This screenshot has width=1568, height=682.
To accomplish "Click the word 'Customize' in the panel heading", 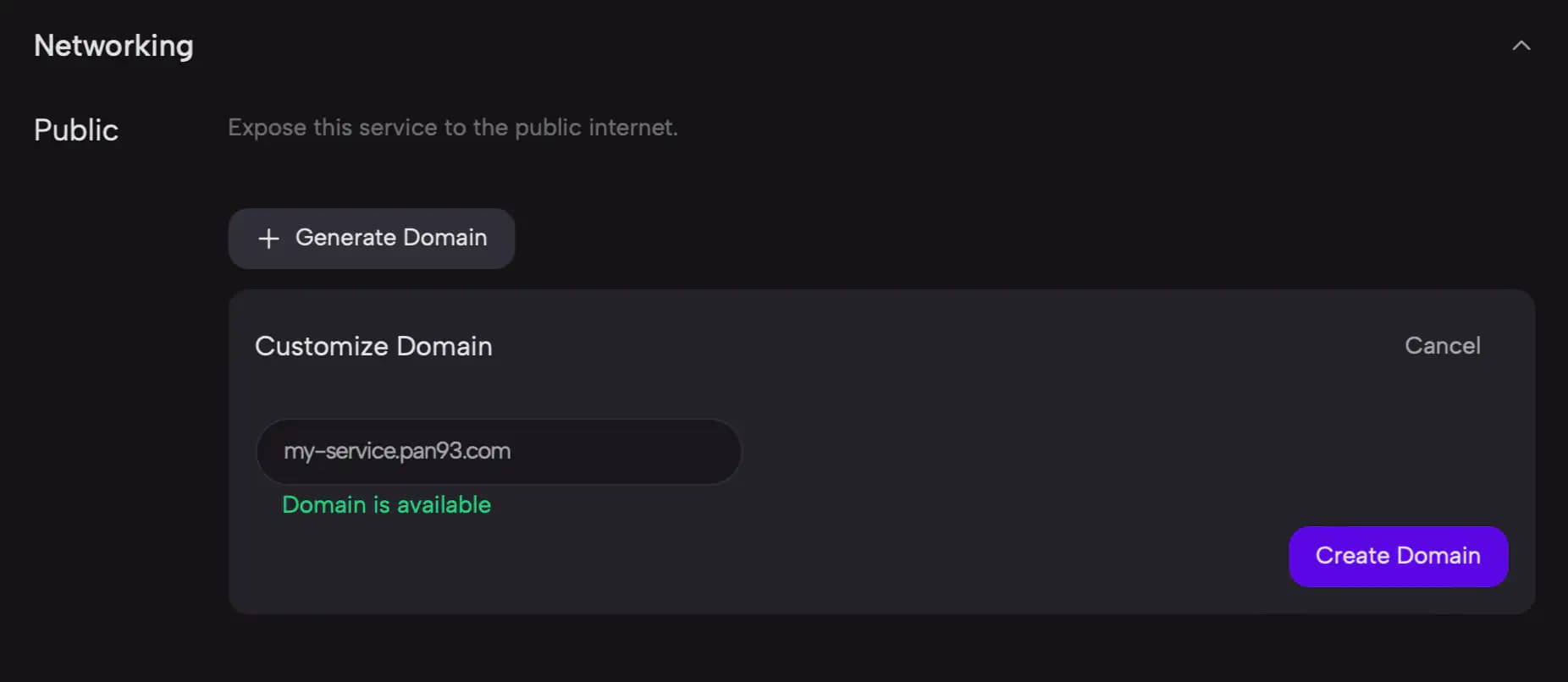I will click(x=322, y=346).
